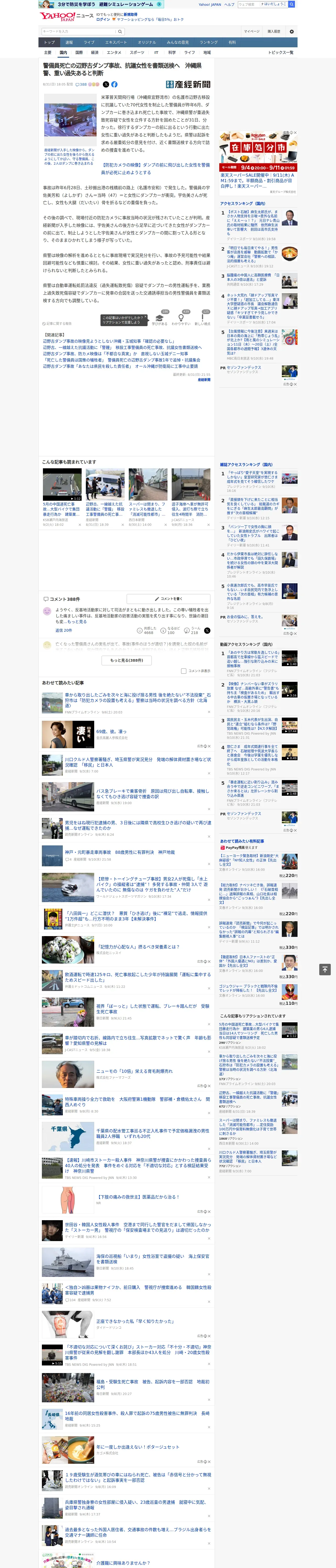Share the first comment on X

click(x=207, y=631)
